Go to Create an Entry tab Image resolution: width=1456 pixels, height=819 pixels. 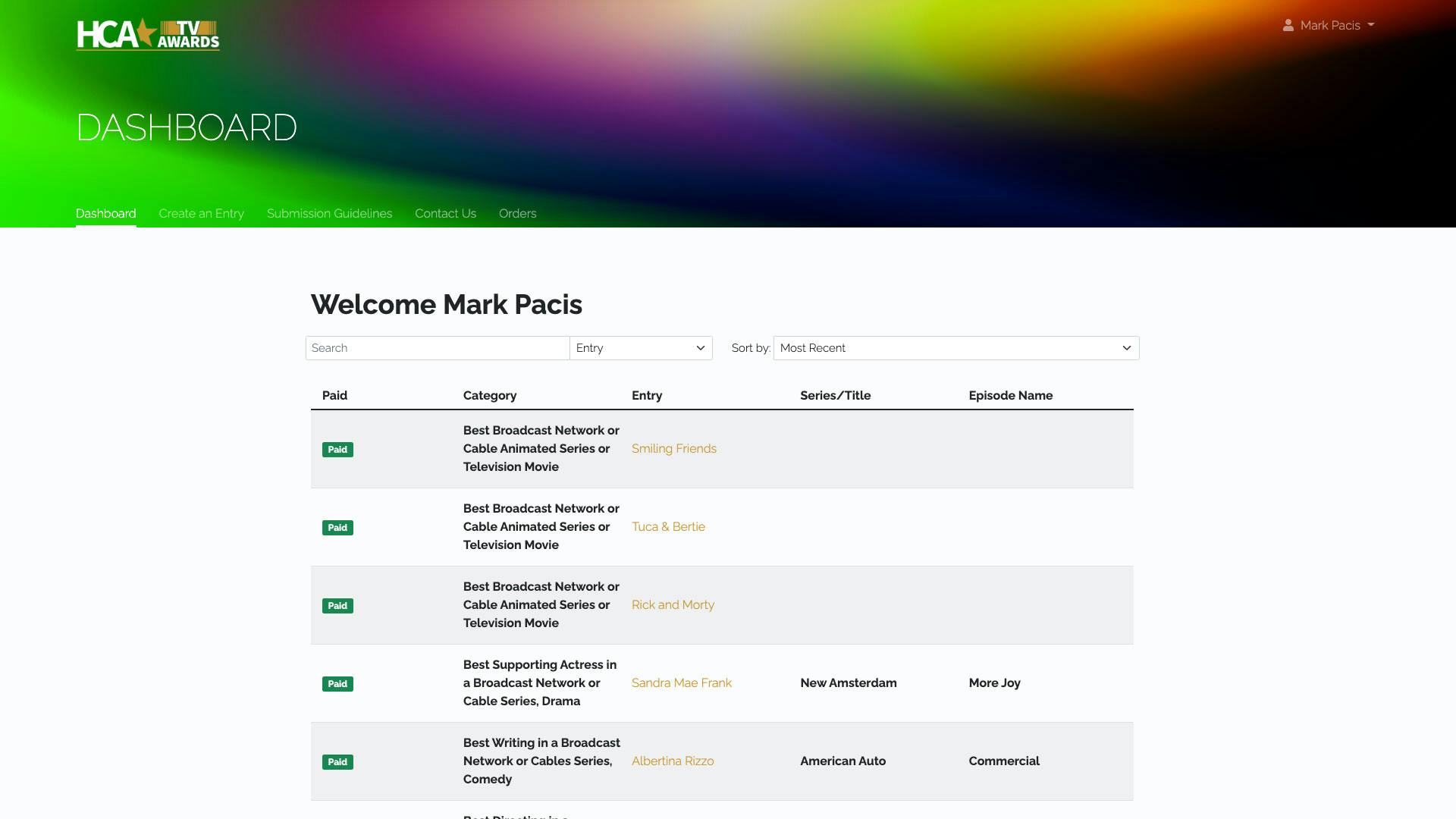pos(201,213)
